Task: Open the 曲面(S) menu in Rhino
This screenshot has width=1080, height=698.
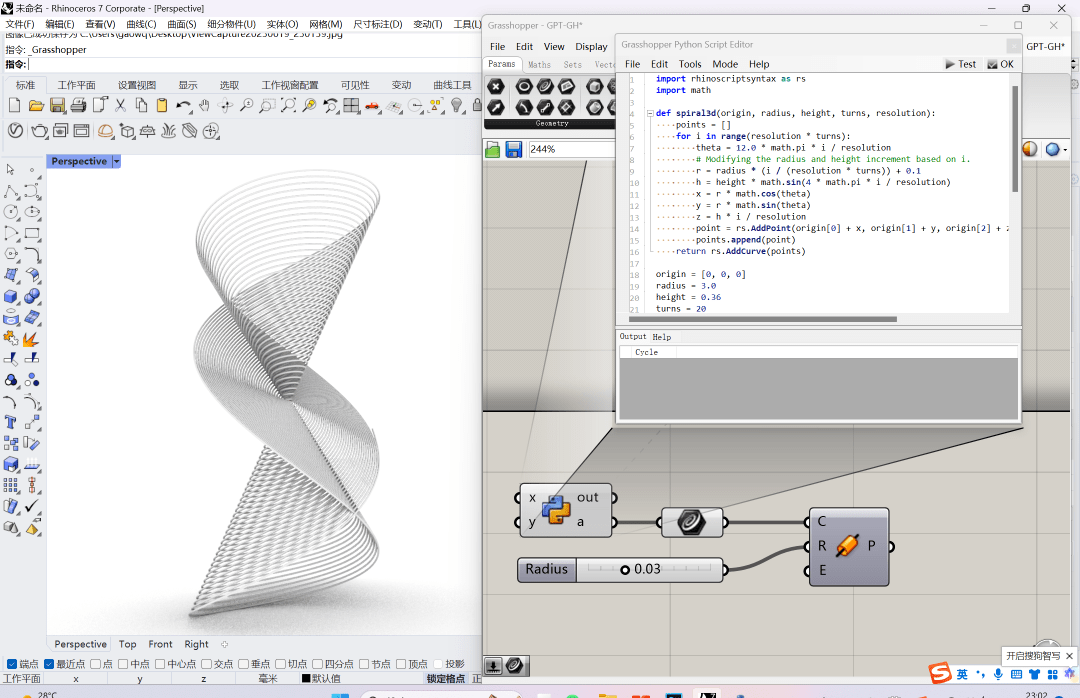Action: [182, 24]
